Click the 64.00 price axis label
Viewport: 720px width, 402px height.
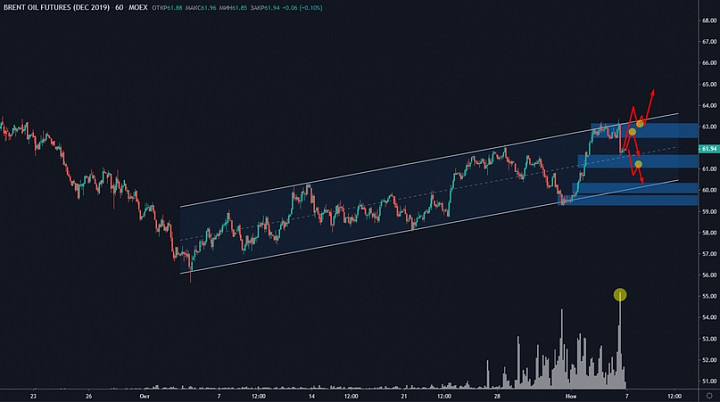(x=709, y=106)
